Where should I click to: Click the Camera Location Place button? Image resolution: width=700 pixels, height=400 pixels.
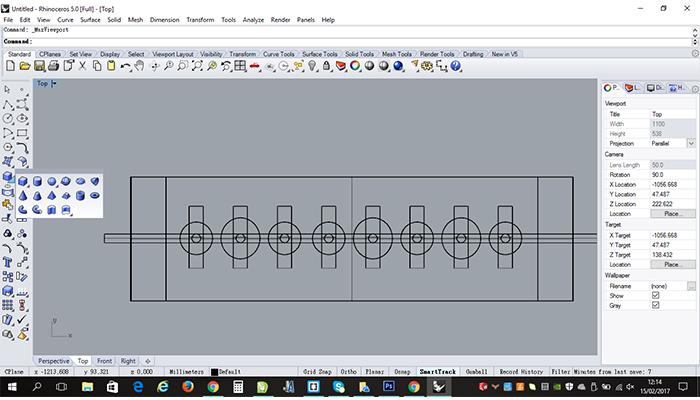[x=673, y=213]
